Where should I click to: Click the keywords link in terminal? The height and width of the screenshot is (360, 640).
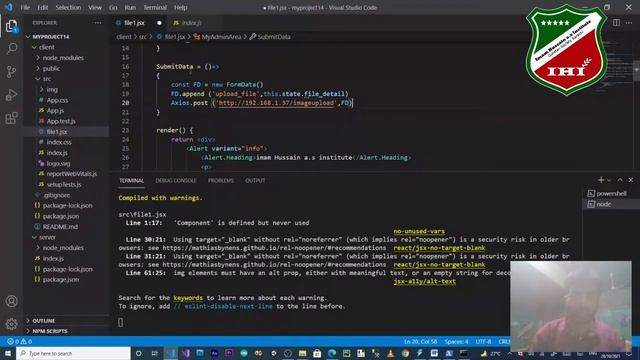tap(188, 298)
